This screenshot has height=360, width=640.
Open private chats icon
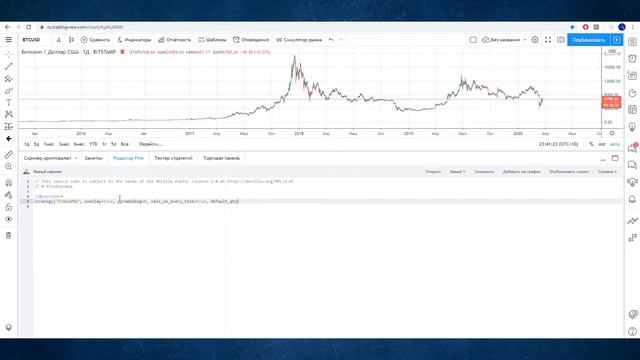pos(632,165)
